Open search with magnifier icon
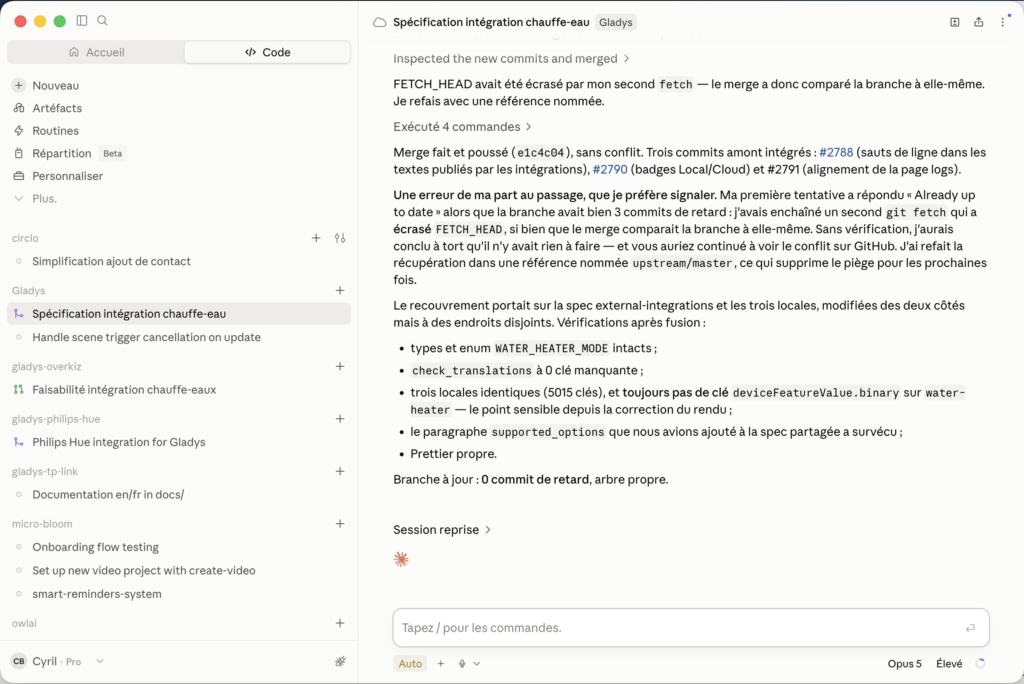Screen dimensions: 1024x684 click(103, 21)
